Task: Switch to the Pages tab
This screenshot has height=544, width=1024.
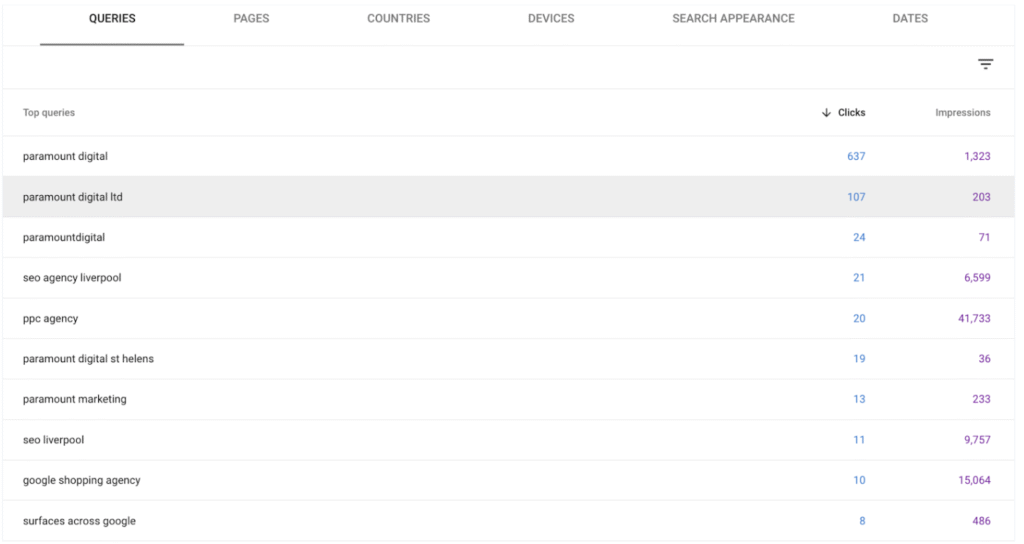Action: (x=251, y=18)
